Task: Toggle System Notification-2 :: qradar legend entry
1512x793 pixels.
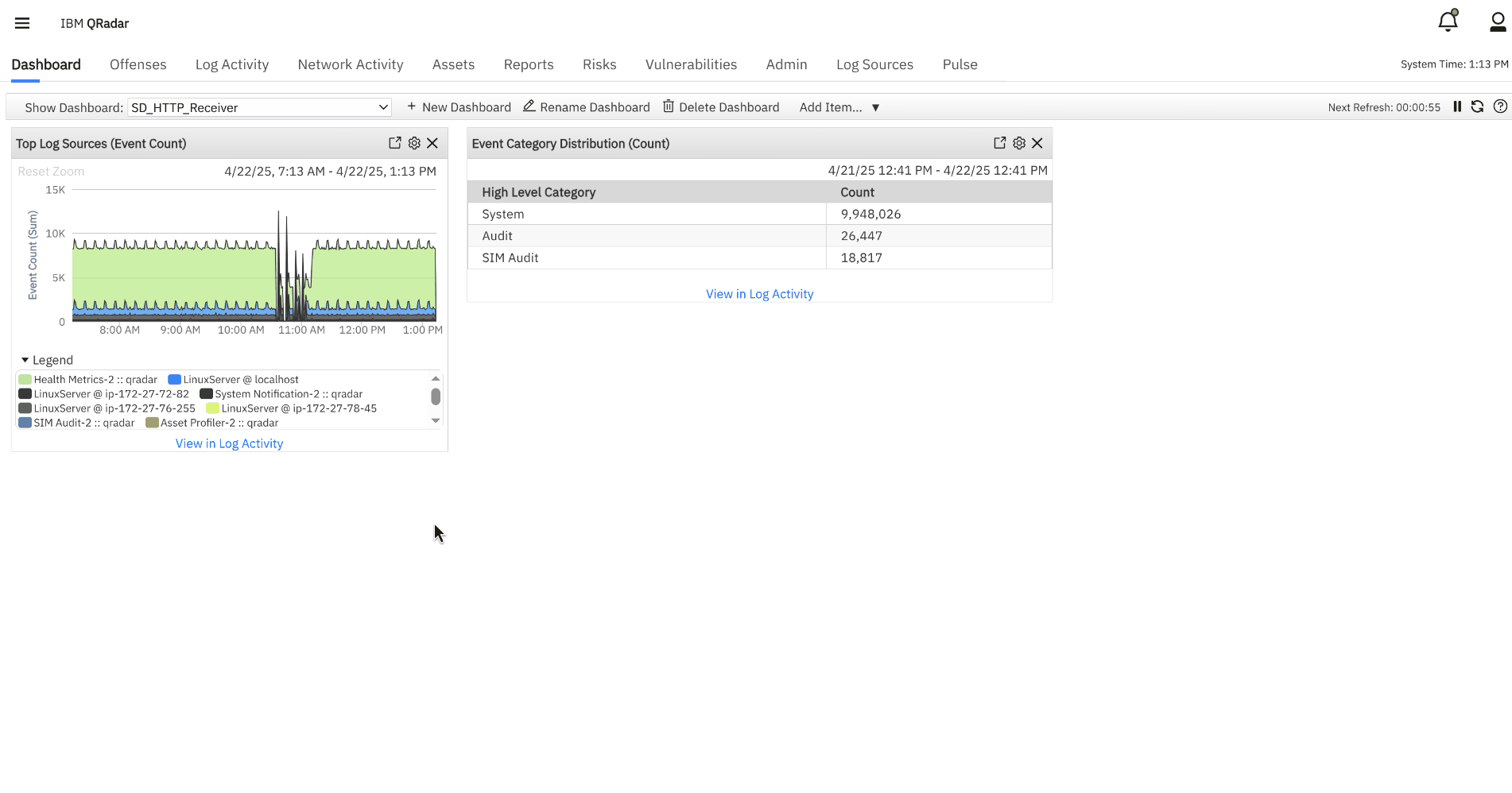Action: (281, 394)
